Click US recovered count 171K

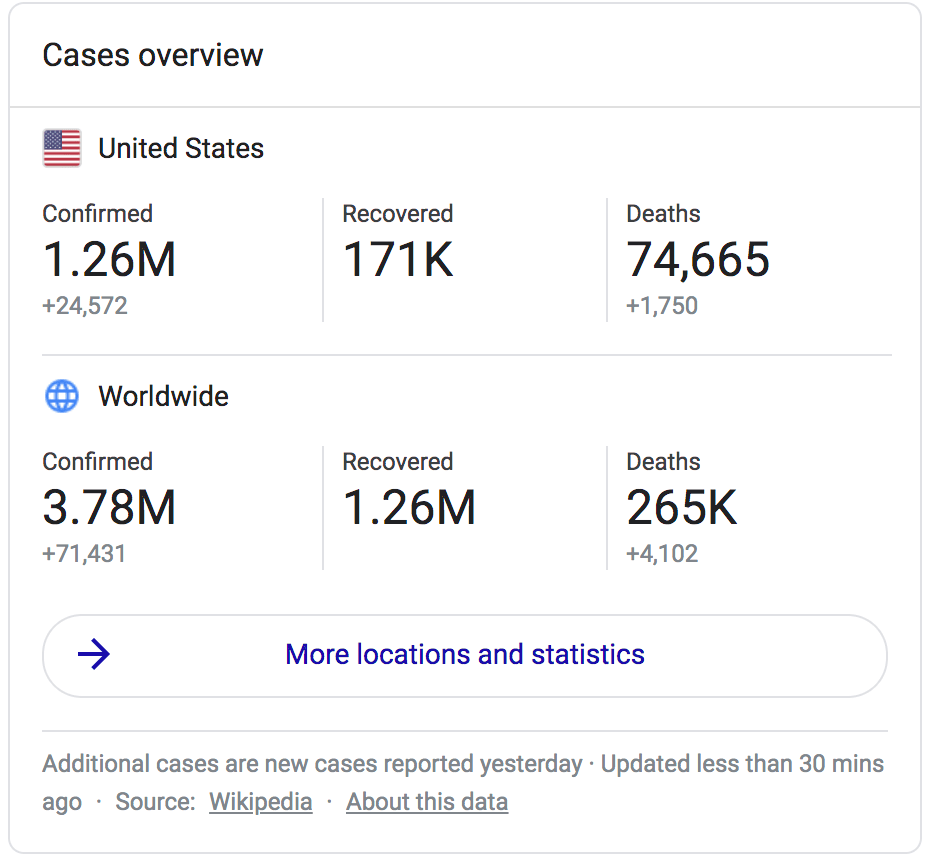coord(398,260)
